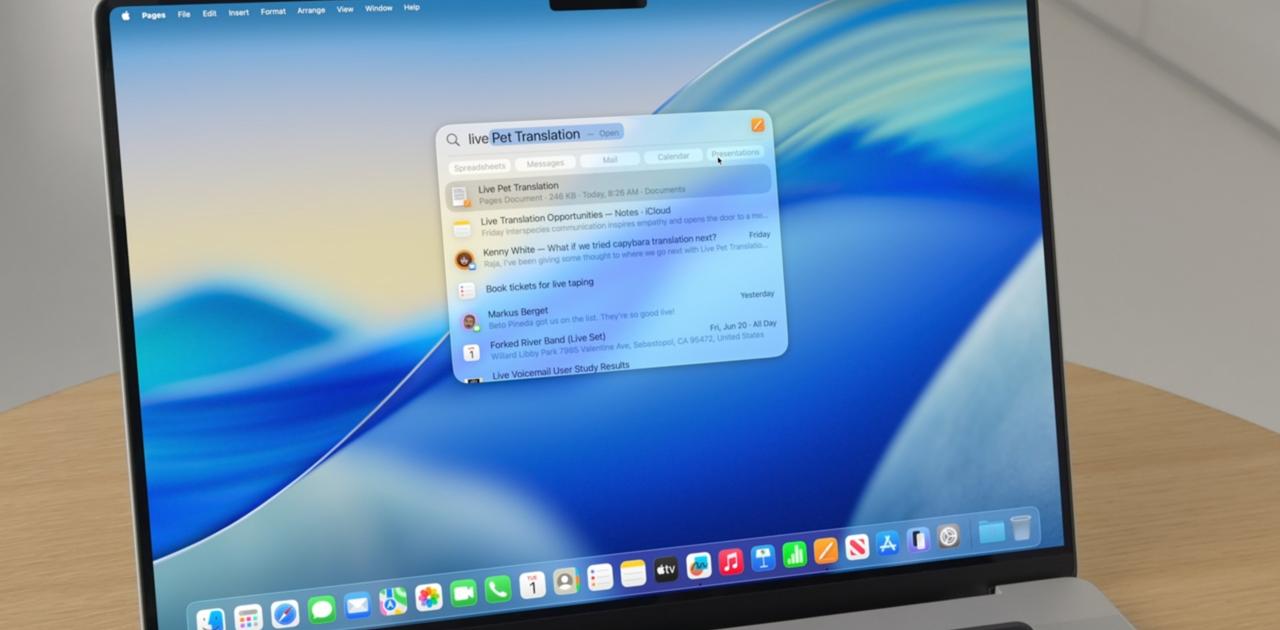Open Freeform from the Dock
The height and width of the screenshot is (630, 1280).
tap(699, 566)
